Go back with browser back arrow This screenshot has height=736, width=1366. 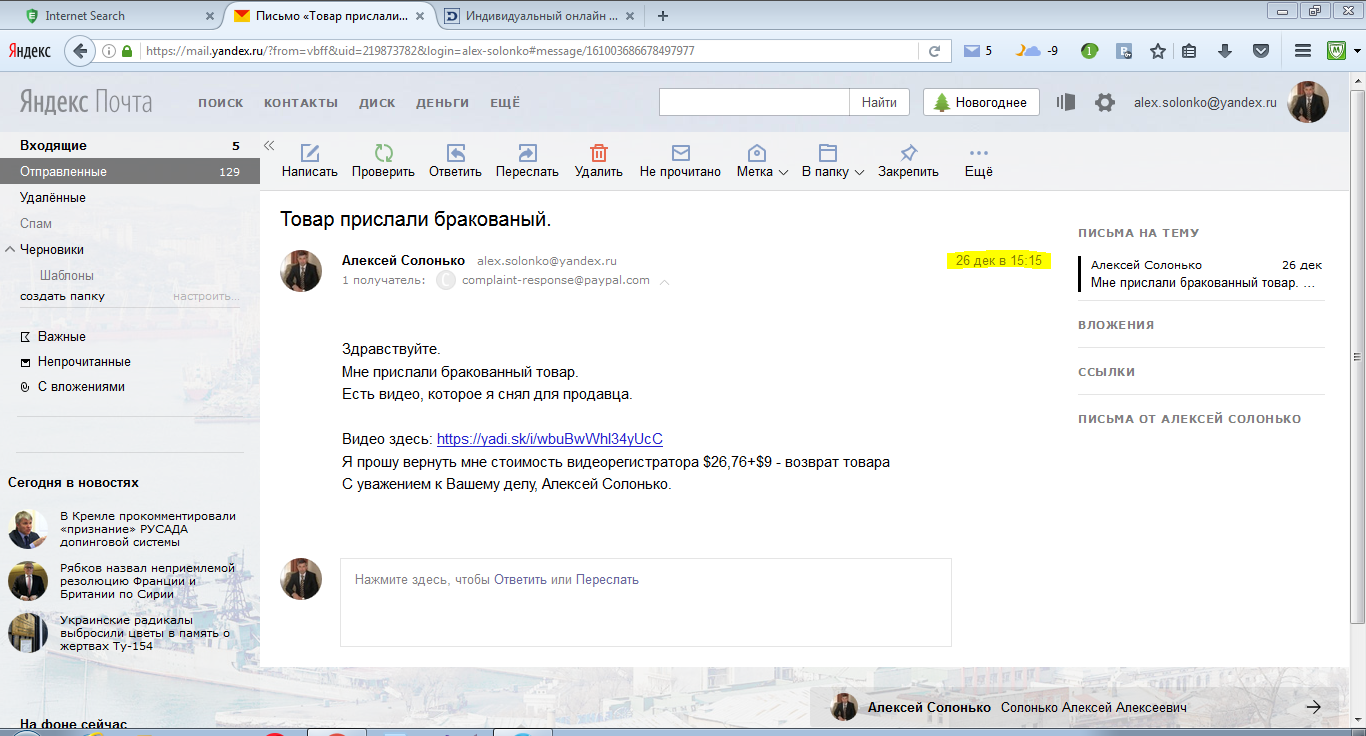coord(80,51)
